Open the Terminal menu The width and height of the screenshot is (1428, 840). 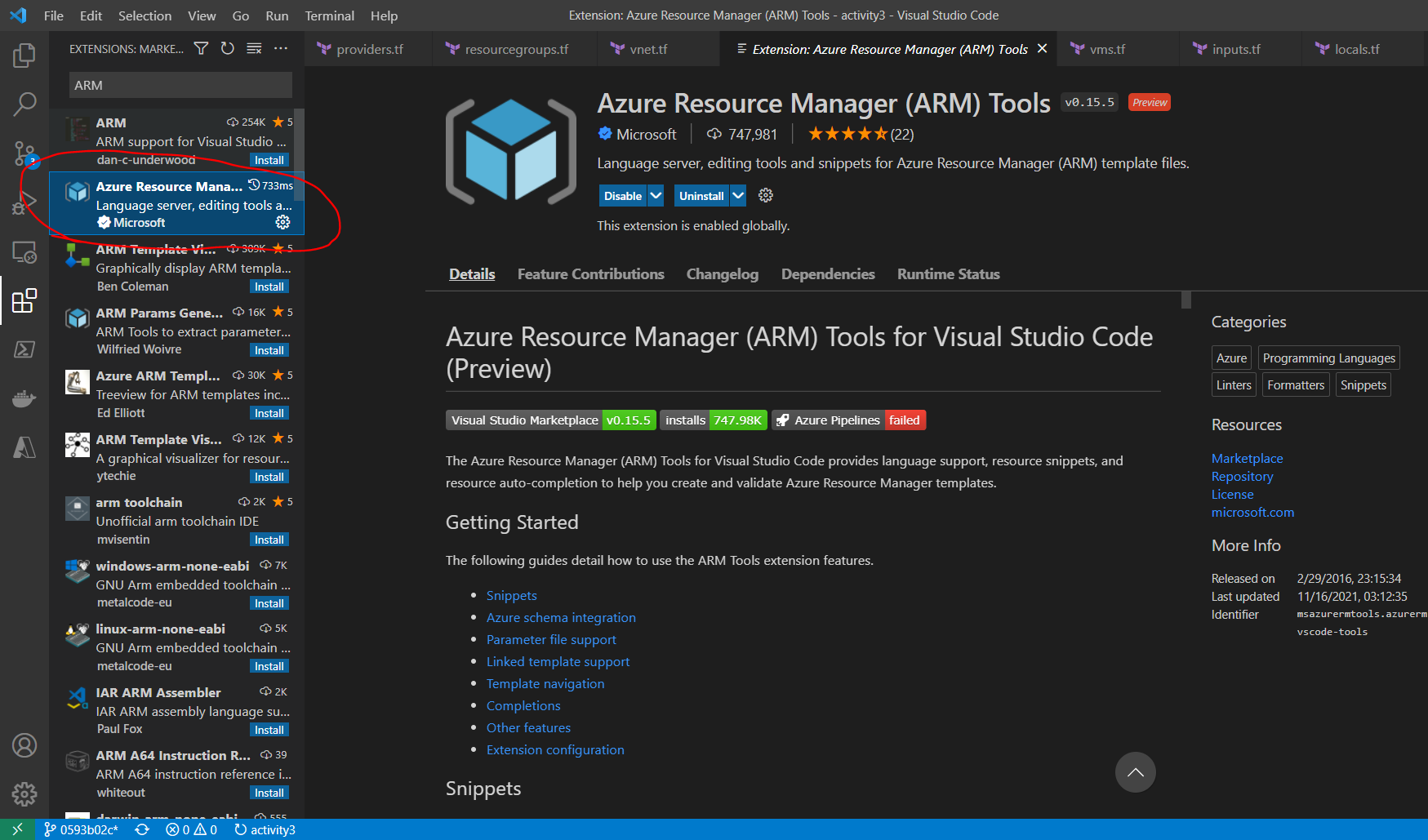[x=329, y=16]
